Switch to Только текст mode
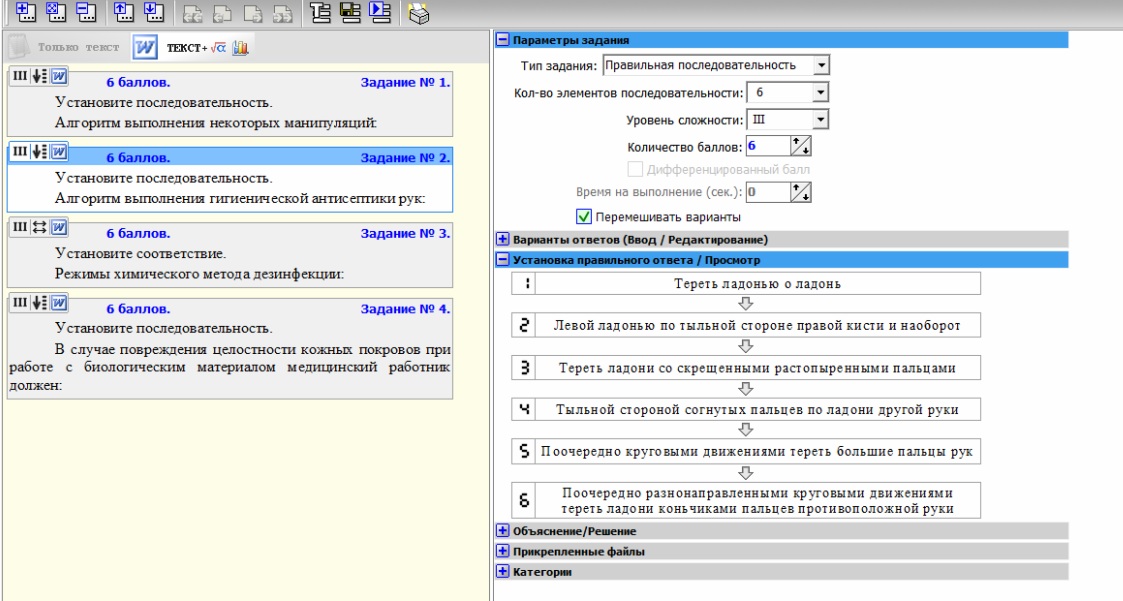The height and width of the screenshot is (601, 1123). 78,47
